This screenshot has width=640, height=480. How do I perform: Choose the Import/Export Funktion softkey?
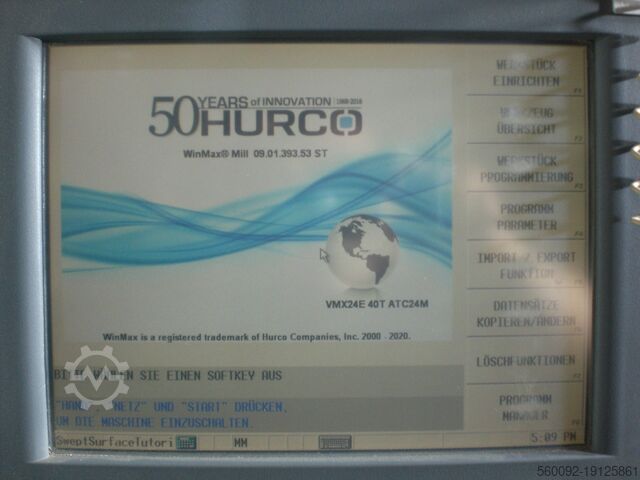point(526,264)
